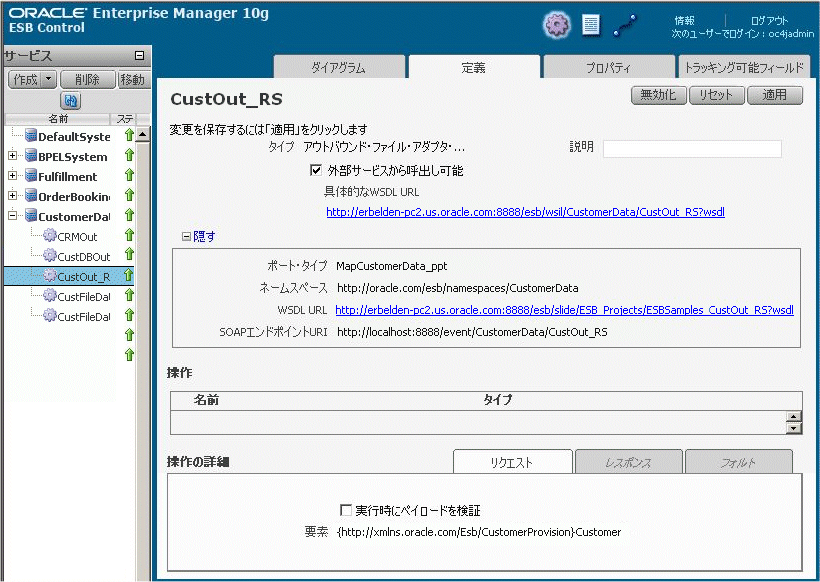Screen dimensions: 820x582
Task: Click the CustDBOut service gear icon
Action: [50, 255]
